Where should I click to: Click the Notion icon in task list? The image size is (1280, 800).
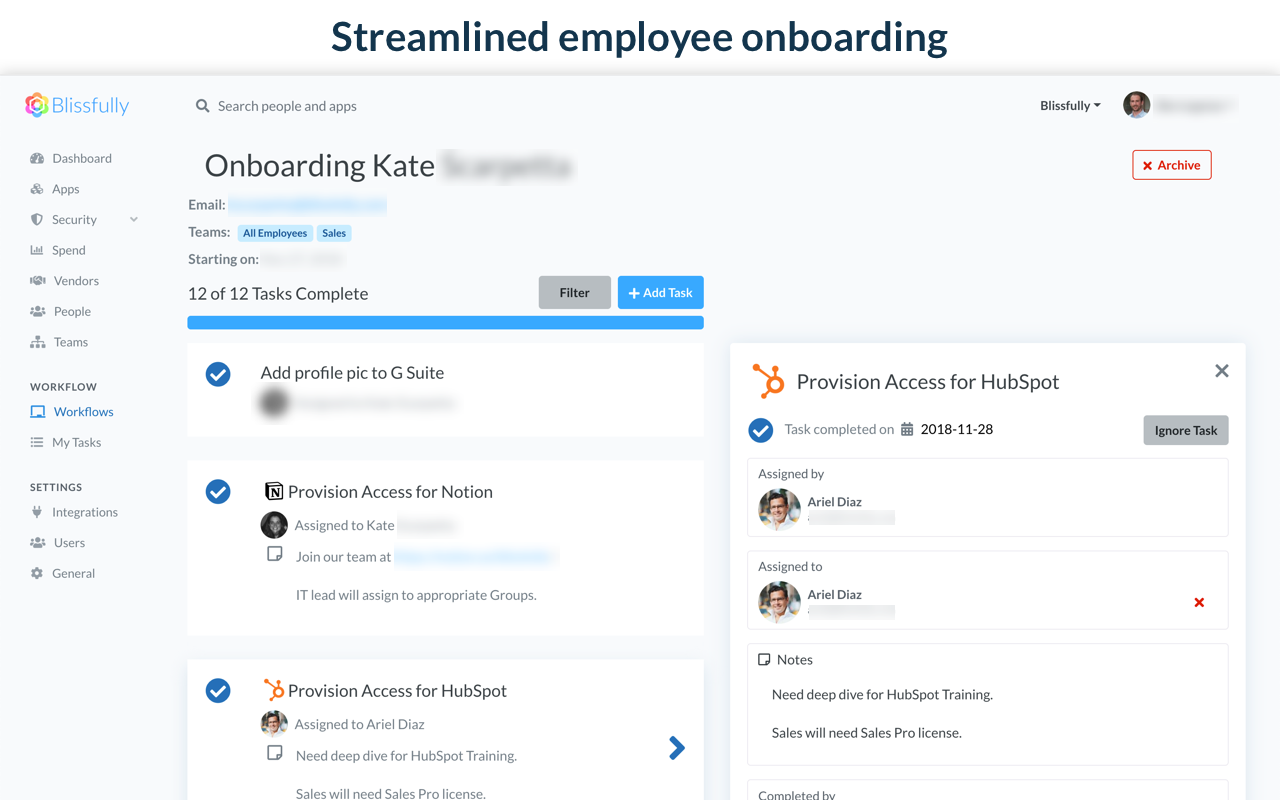273,491
